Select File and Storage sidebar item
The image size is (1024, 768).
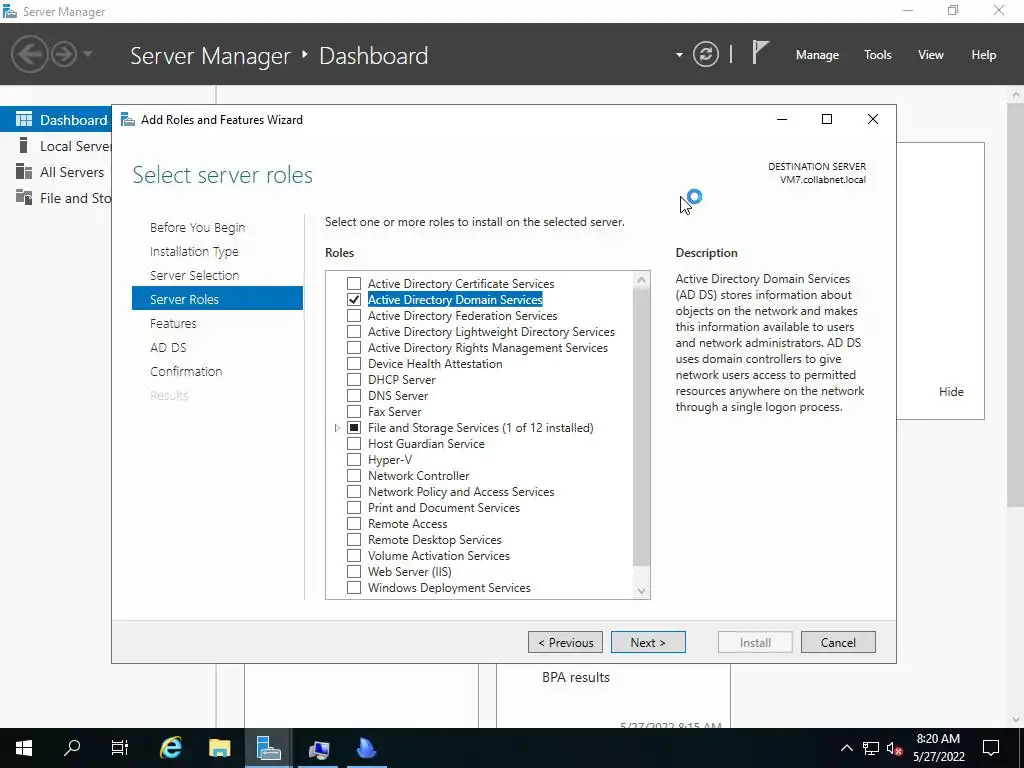tap(56, 198)
